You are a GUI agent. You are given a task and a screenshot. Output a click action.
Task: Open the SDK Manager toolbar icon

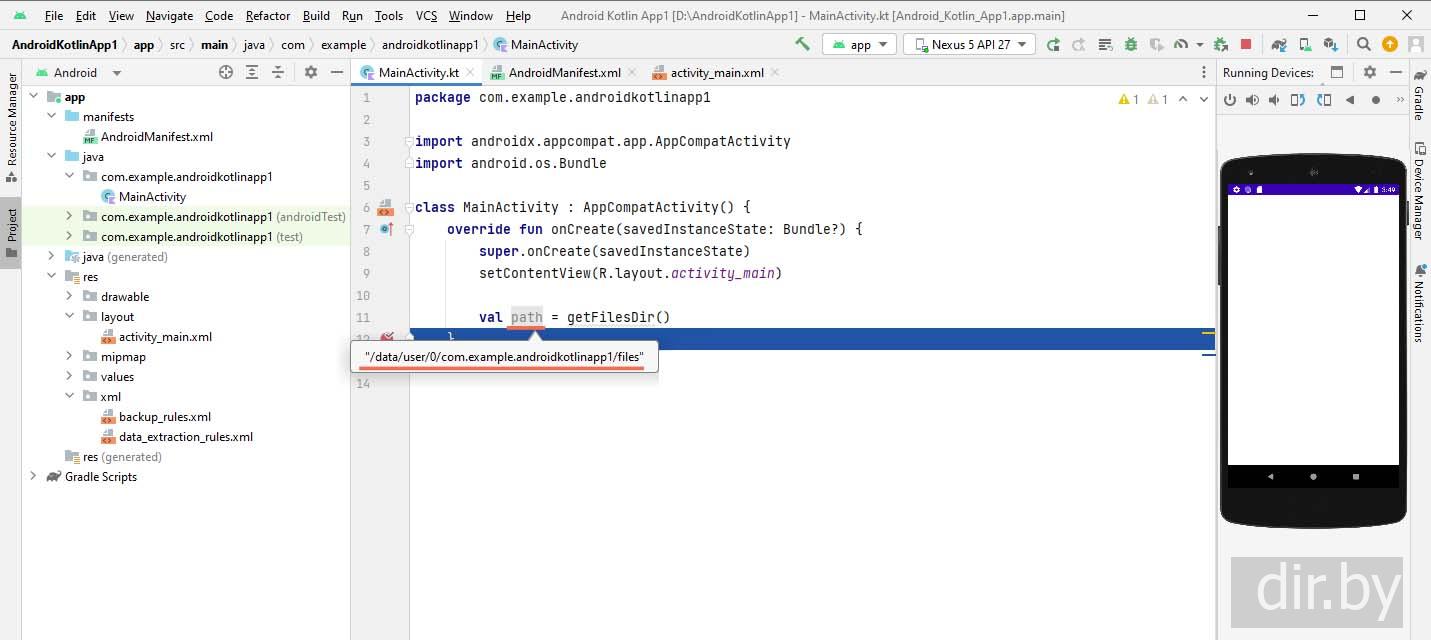(x=1330, y=44)
